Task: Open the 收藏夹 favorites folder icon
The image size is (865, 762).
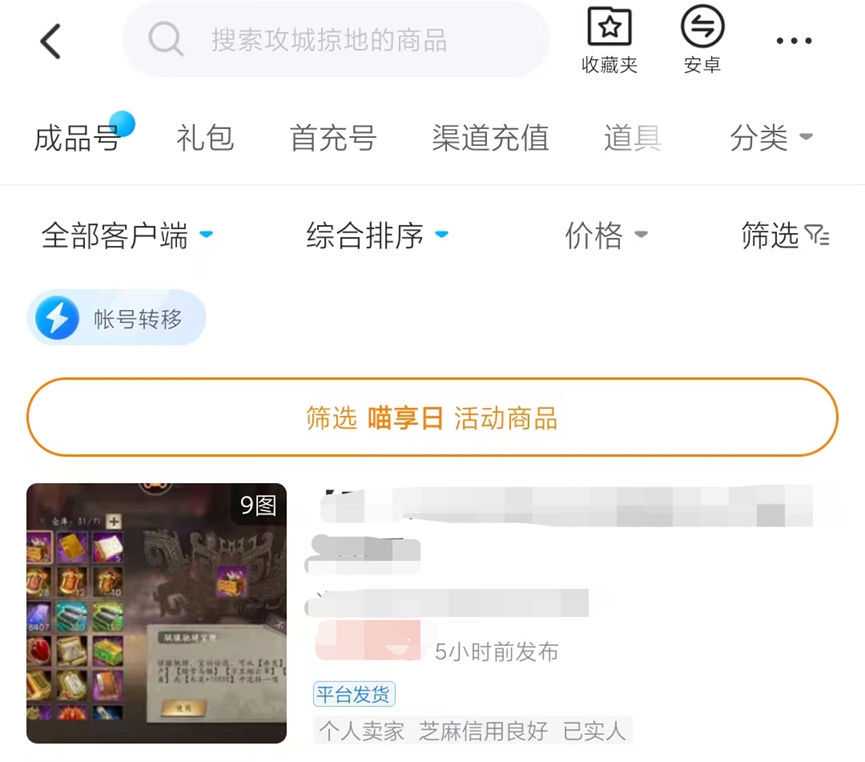Action: [609, 26]
